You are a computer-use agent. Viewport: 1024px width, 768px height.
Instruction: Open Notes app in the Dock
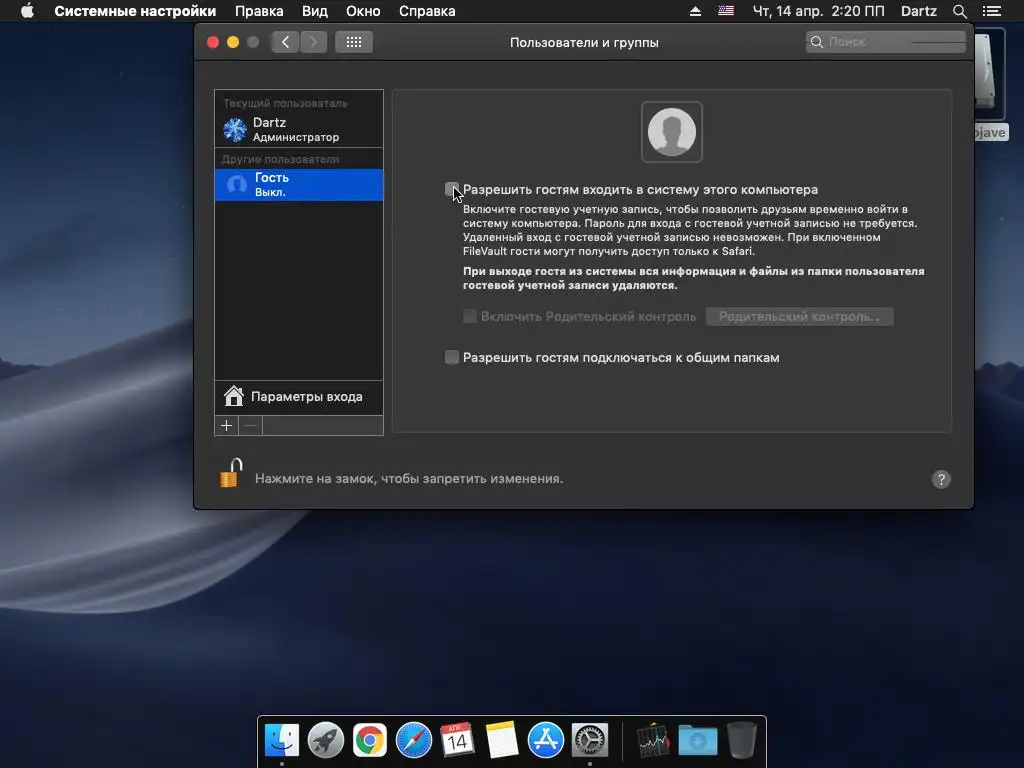(x=502, y=740)
